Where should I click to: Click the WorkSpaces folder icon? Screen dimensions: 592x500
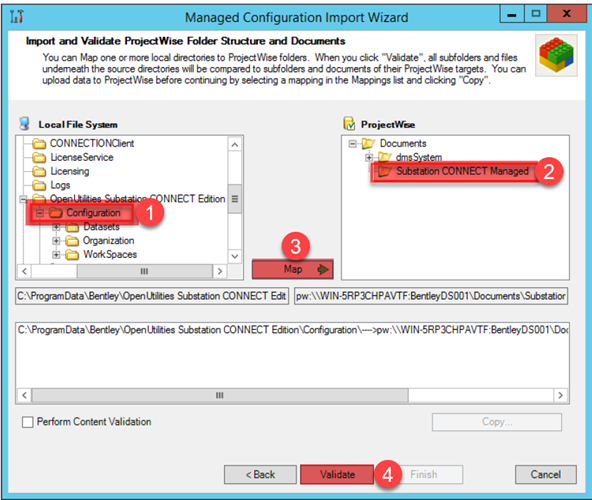click(x=72, y=255)
